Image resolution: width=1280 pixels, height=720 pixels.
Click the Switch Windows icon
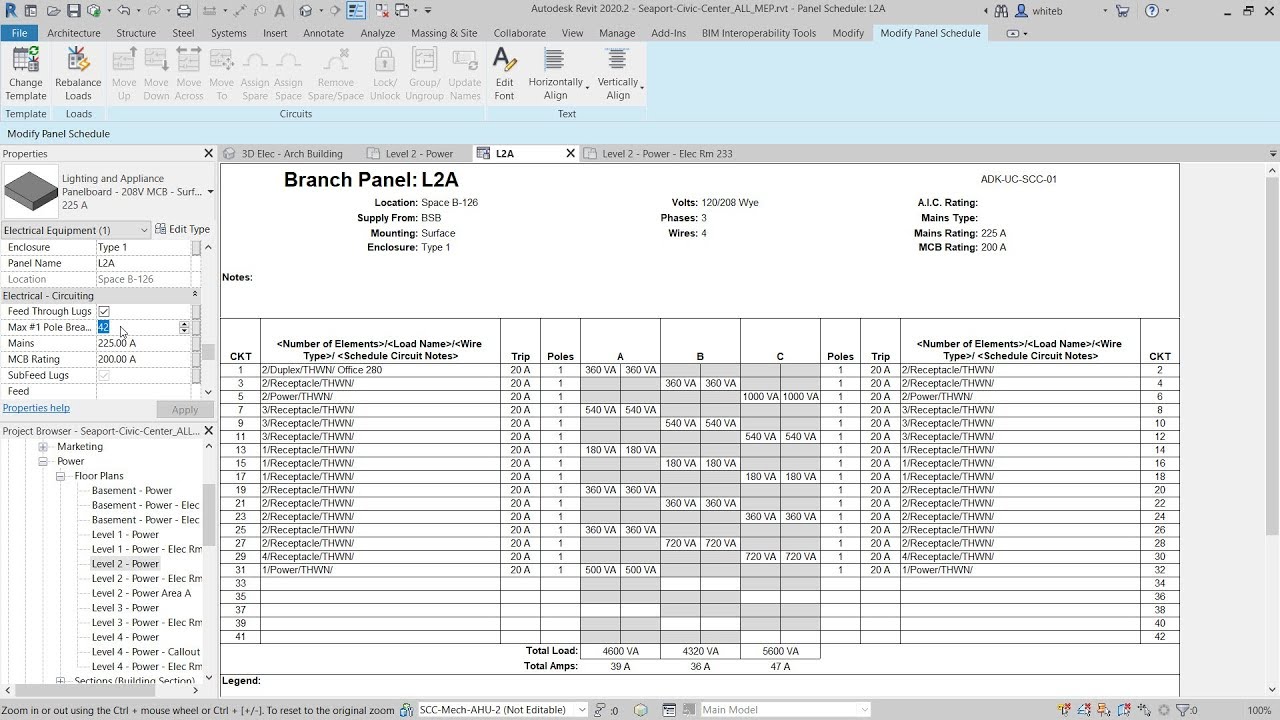tap(404, 10)
